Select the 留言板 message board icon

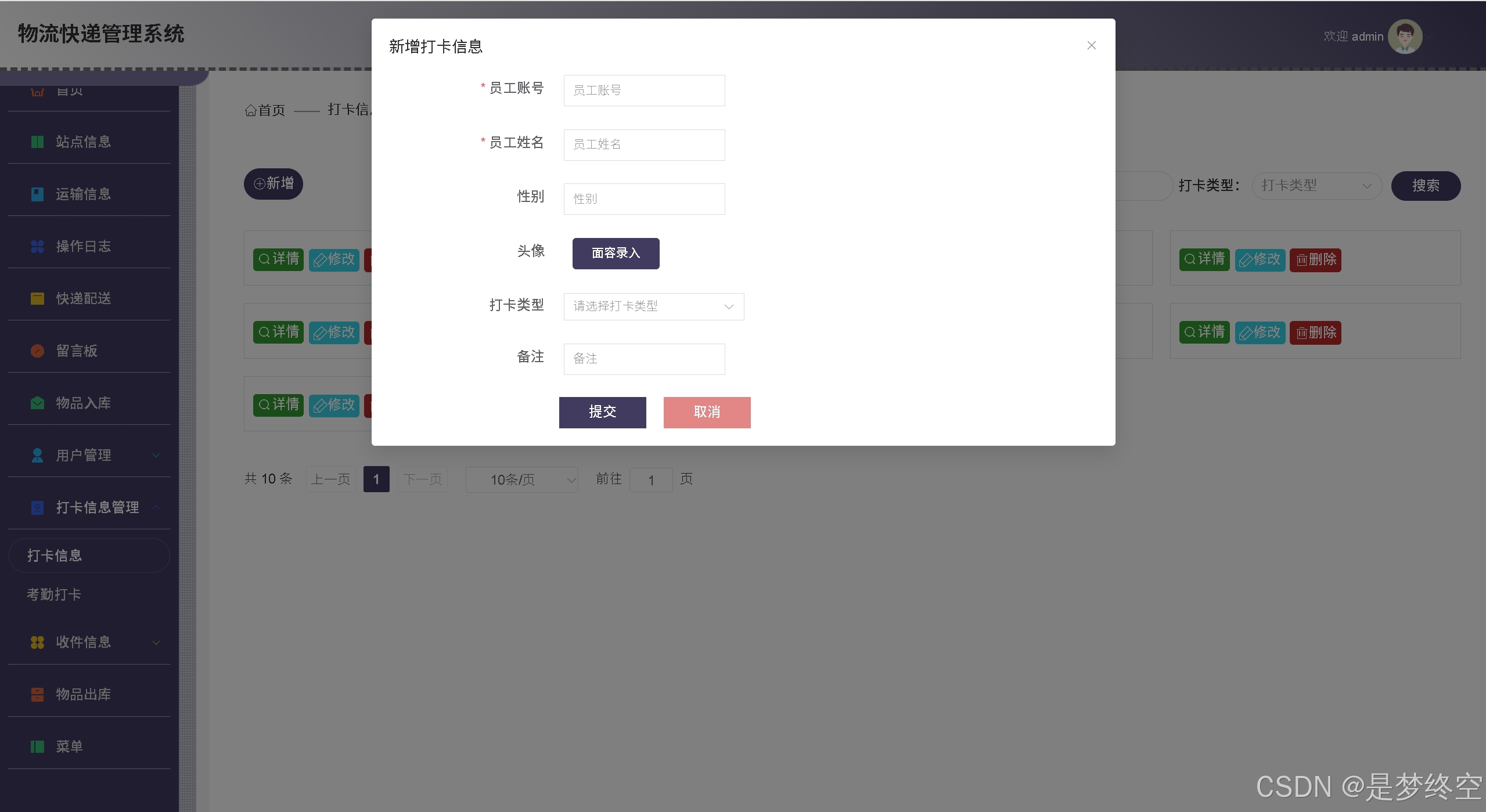click(37, 351)
